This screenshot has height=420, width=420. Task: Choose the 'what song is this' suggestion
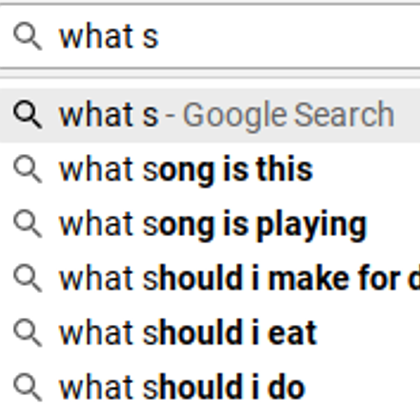(x=210, y=170)
